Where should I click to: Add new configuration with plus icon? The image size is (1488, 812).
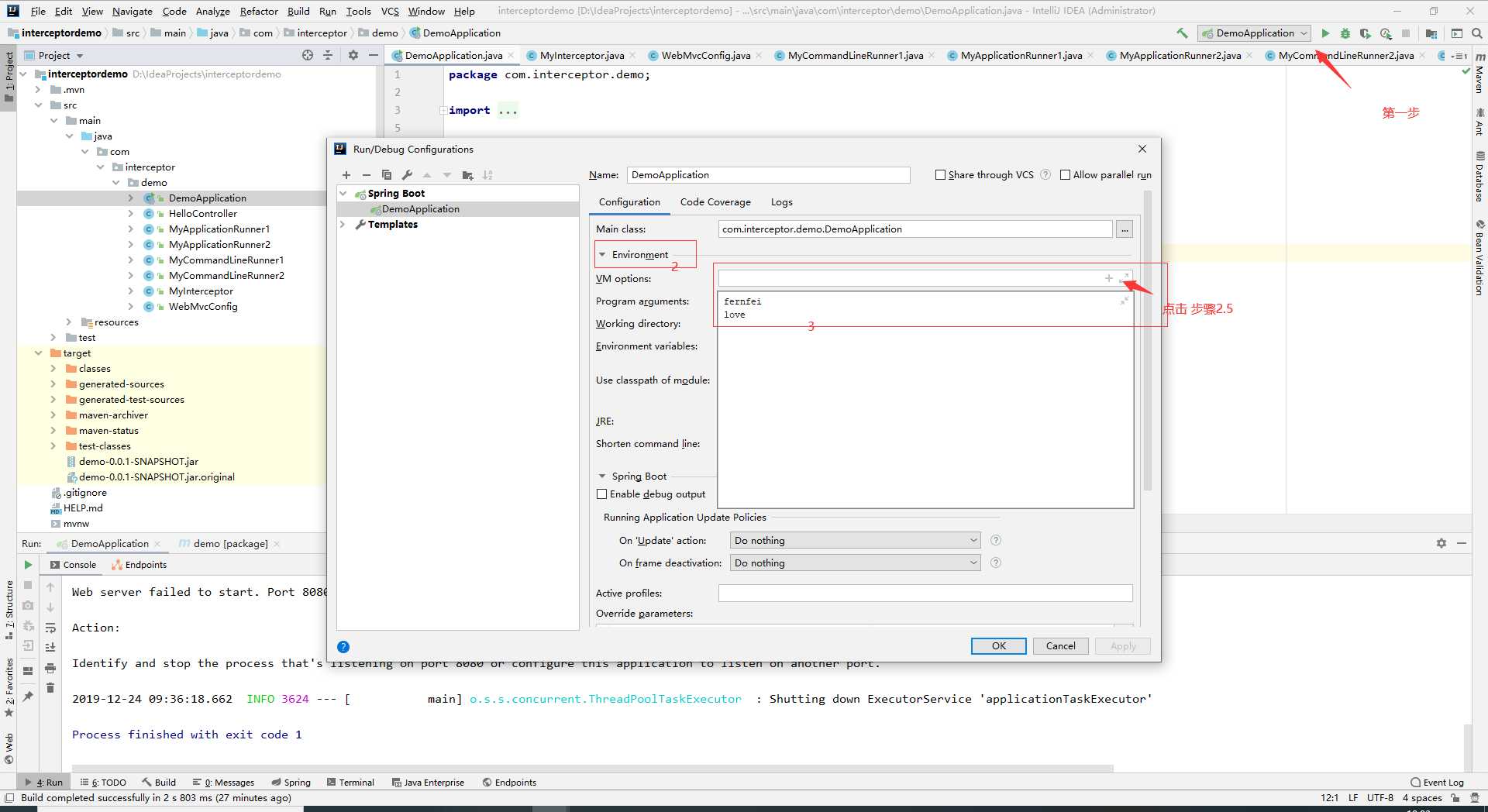click(346, 175)
